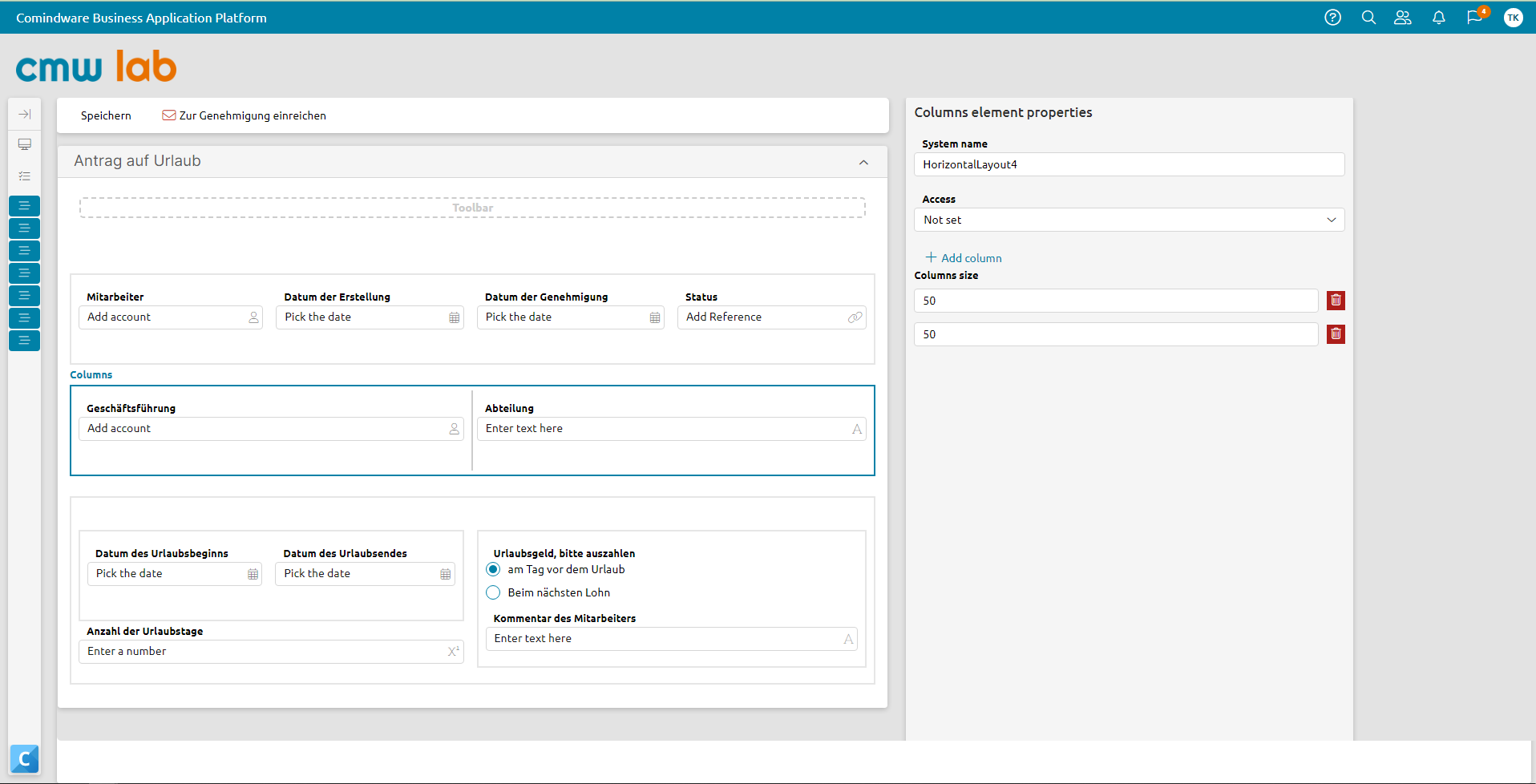Image resolution: width=1536 pixels, height=784 pixels.
Task: Click the System name input HorizontalLayout4
Action: pos(1129,164)
